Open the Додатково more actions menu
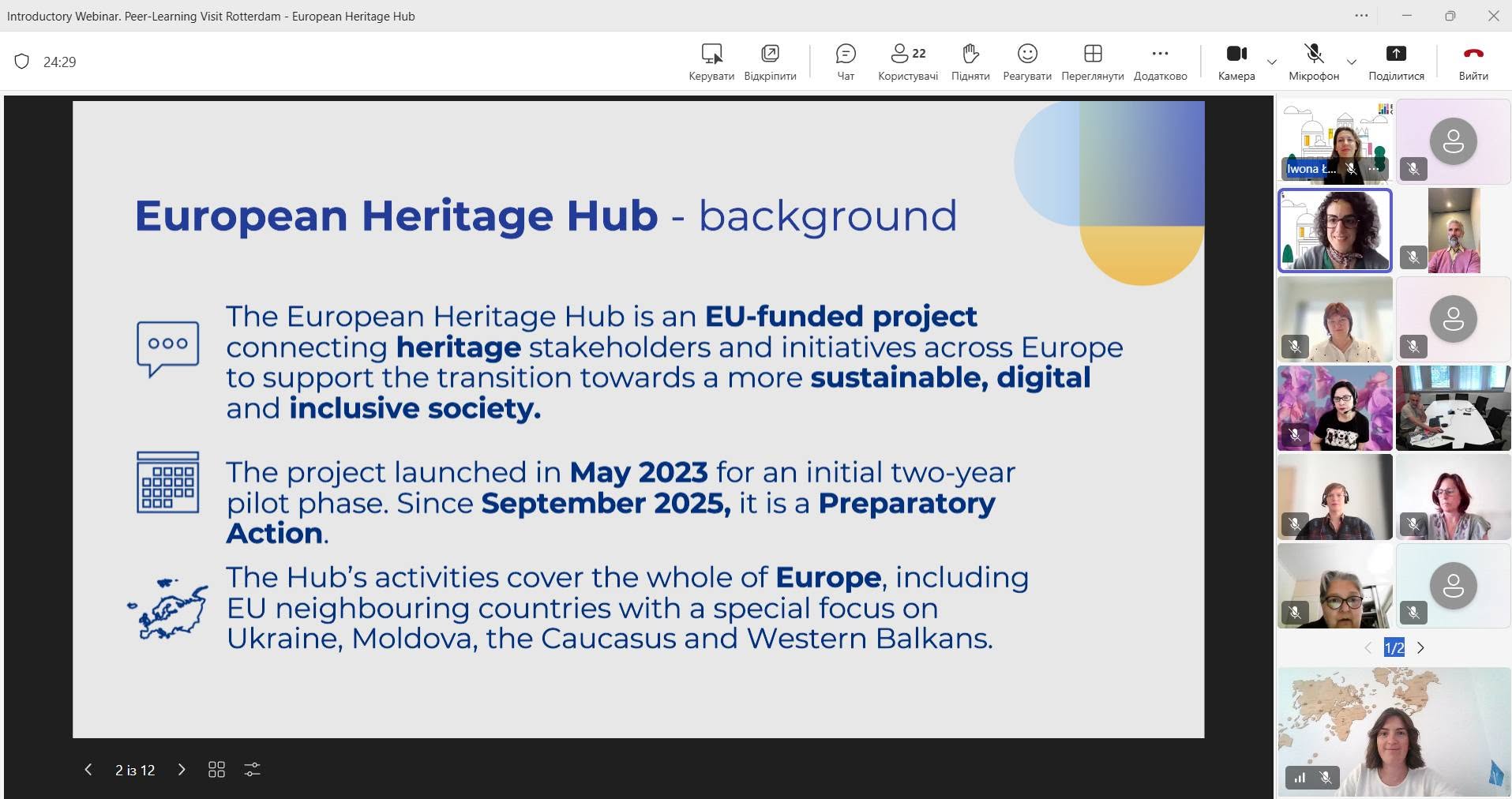This screenshot has height=799, width=1512. [1160, 62]
